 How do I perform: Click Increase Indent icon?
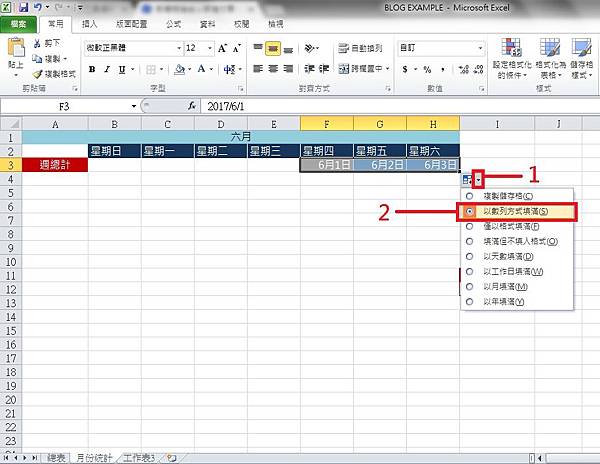[324, 69]
